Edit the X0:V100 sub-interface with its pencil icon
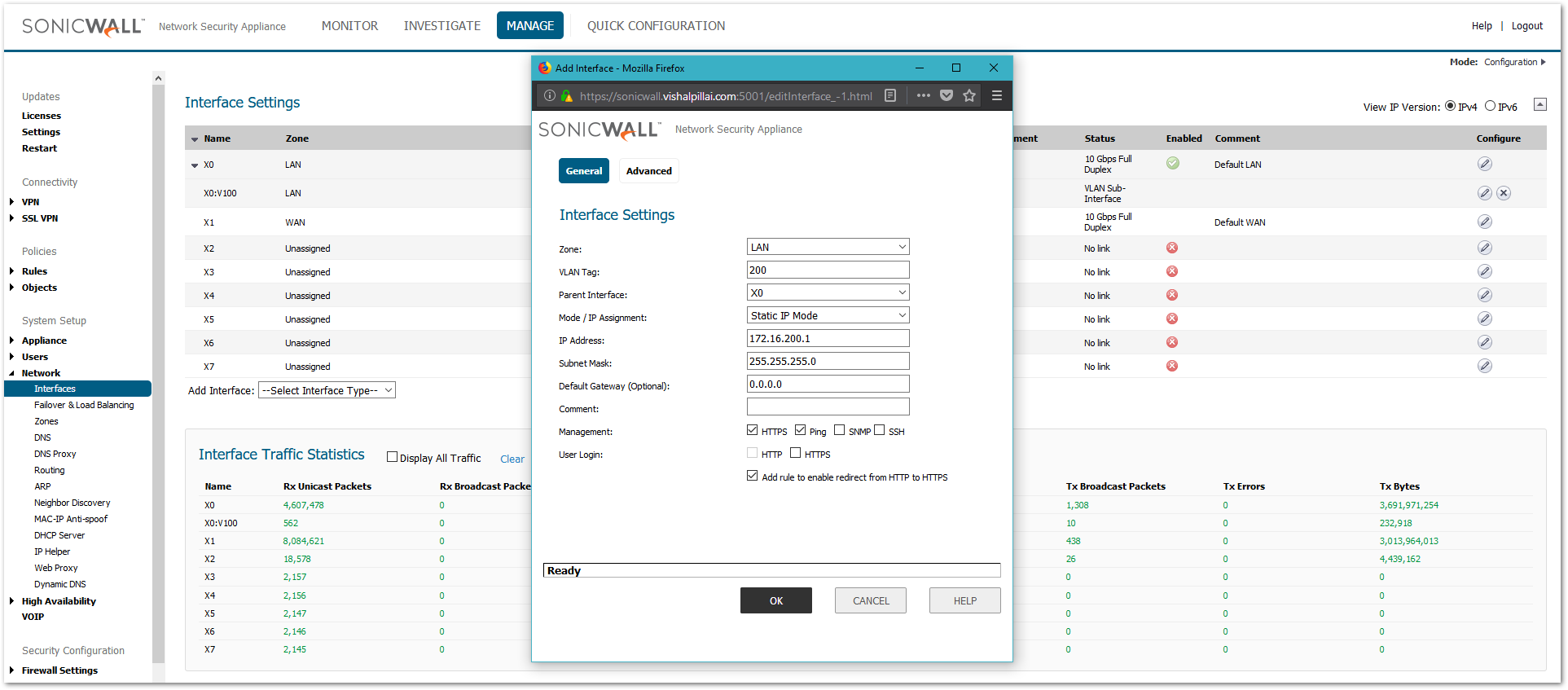The height and width of the screenshot is (690, 1568). (x=1485, y=193)
